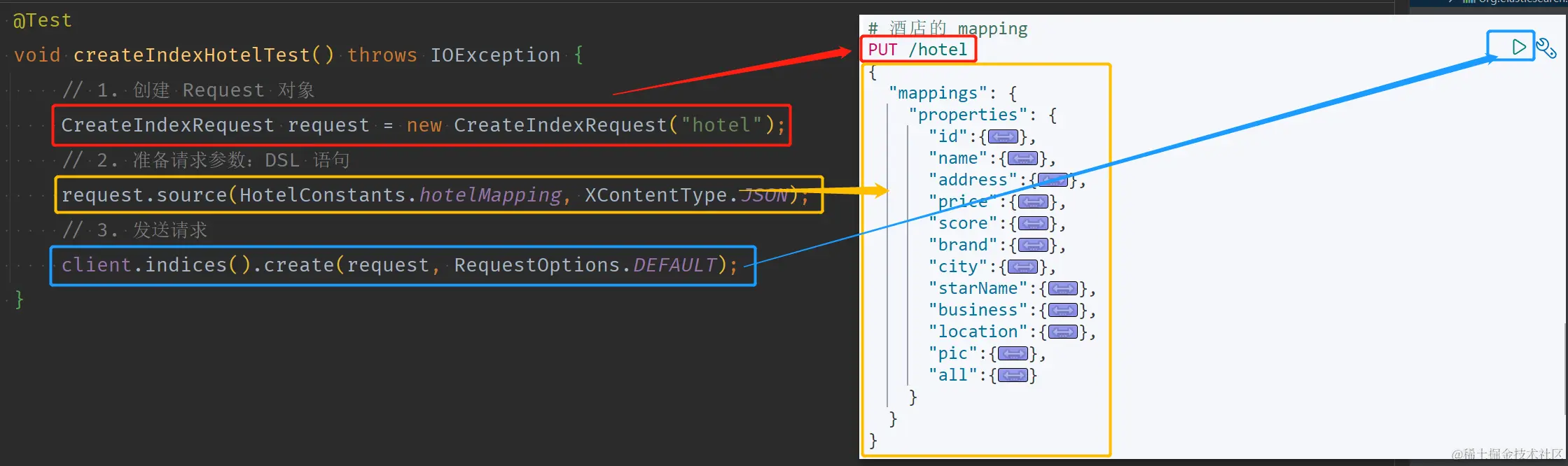This screenshot has height=466, width=1568.
Task: Click the "new" keyword in CreateIndexRequest line
Action: coord(424,125)
